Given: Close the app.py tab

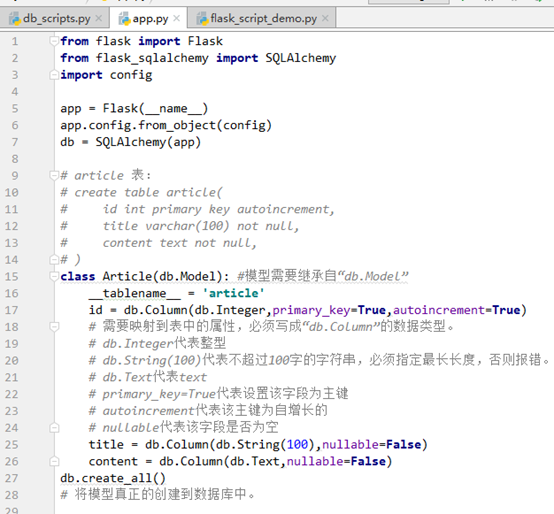Looking at the screenshot, I should pyautogui.click(x=177, y=18).
